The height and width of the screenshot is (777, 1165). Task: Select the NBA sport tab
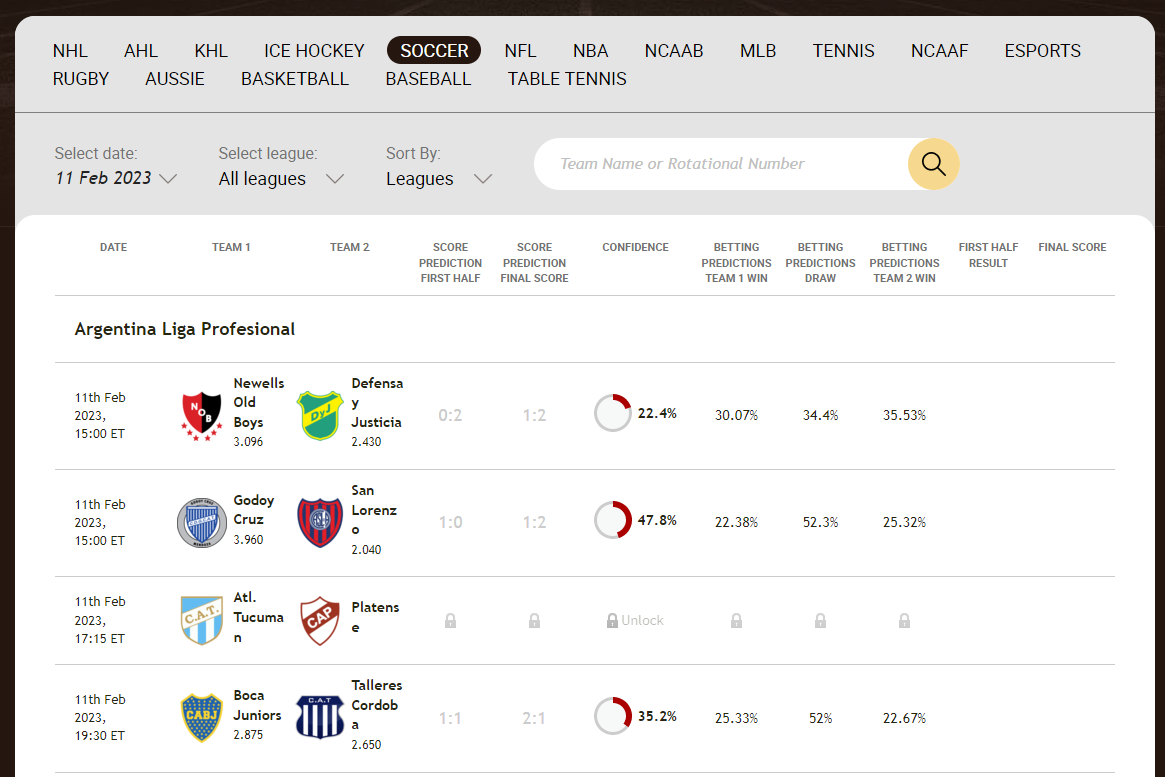click(590, 50)
